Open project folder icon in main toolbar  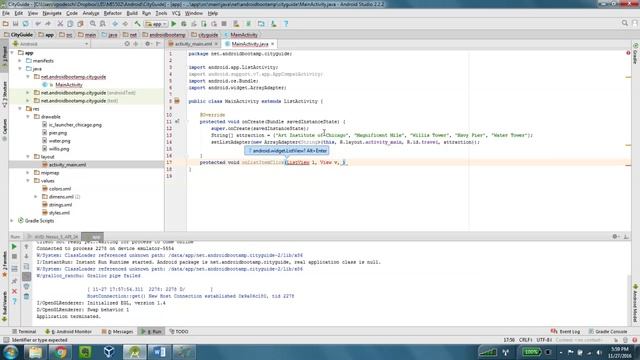pos(5,24)
